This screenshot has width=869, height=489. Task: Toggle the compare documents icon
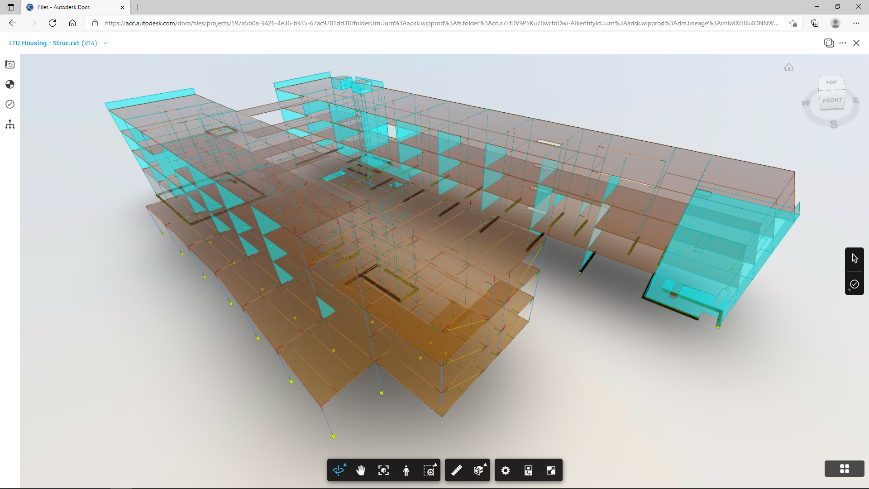point(829,43)
